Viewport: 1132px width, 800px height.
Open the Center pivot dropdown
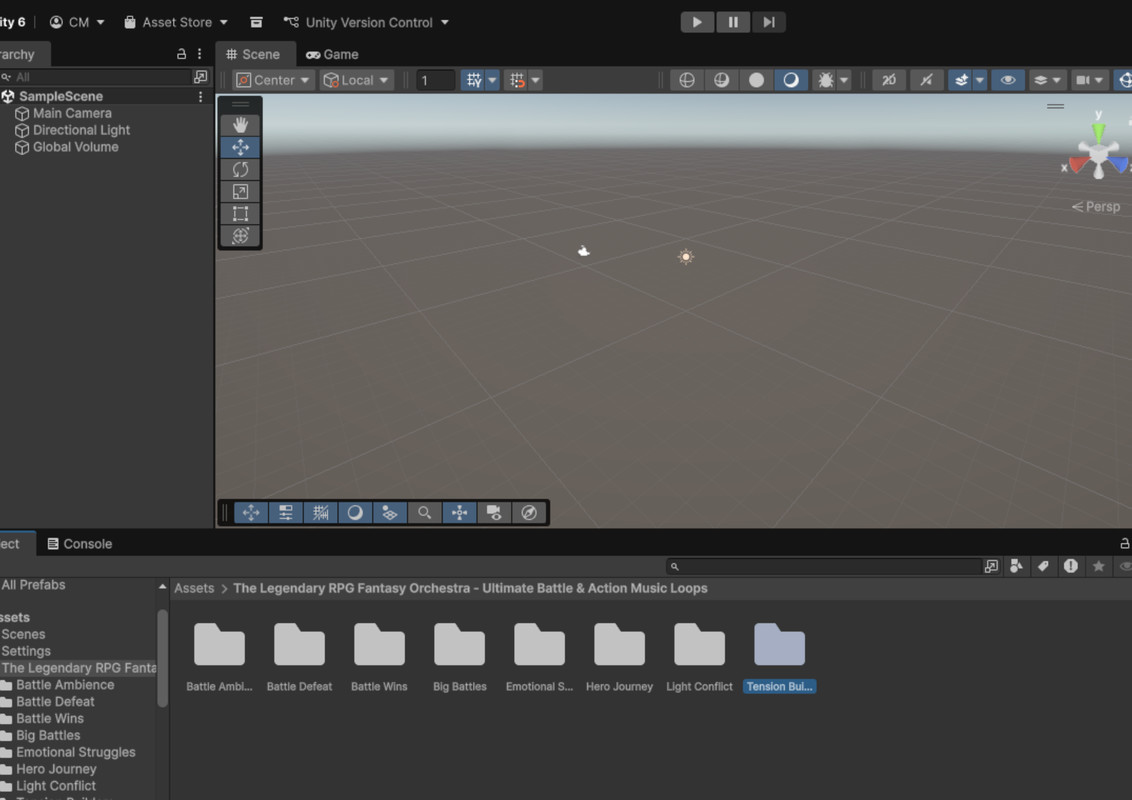(x=274, y=80)
